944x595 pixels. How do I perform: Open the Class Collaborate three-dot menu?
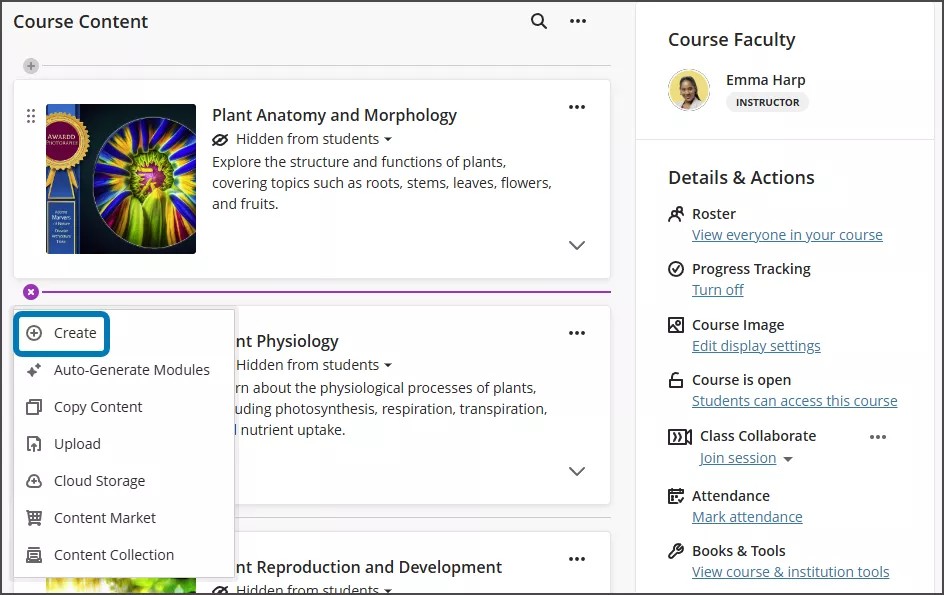point(878,437)
